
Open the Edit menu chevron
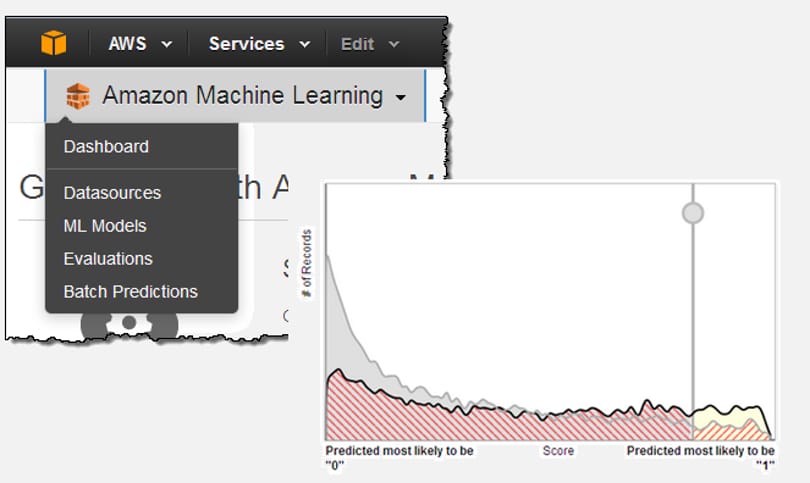click(394, 44)
